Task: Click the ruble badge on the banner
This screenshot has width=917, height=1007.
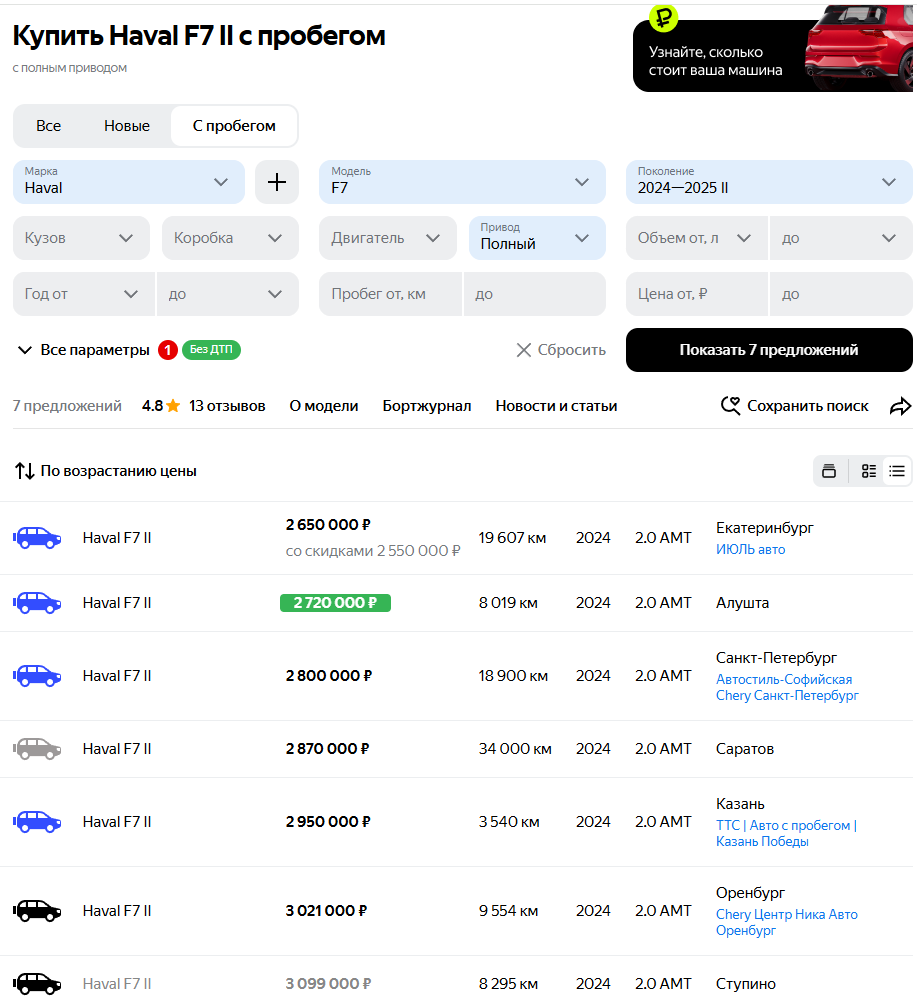Action: tap(663, 17)
